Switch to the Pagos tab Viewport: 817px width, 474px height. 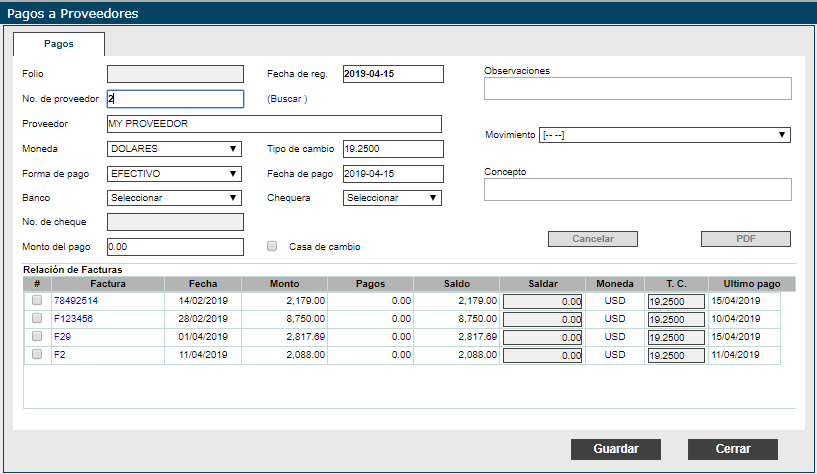tap(58, 44)
